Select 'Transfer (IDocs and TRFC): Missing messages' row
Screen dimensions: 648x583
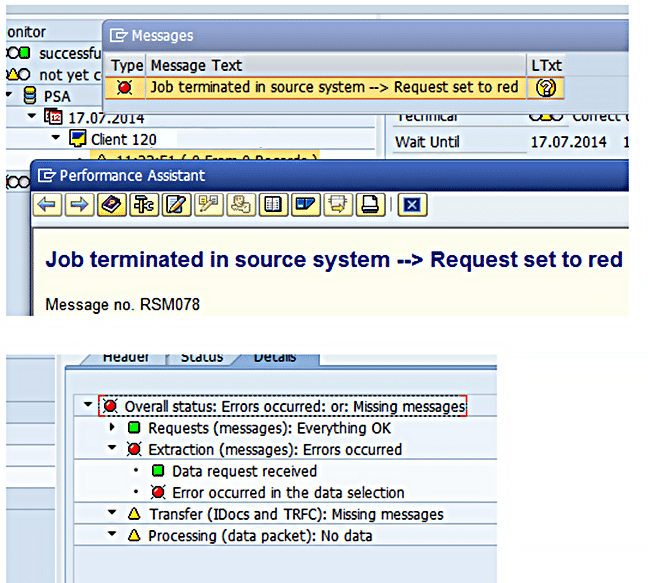pyautogui.click(x=296, y=514)
